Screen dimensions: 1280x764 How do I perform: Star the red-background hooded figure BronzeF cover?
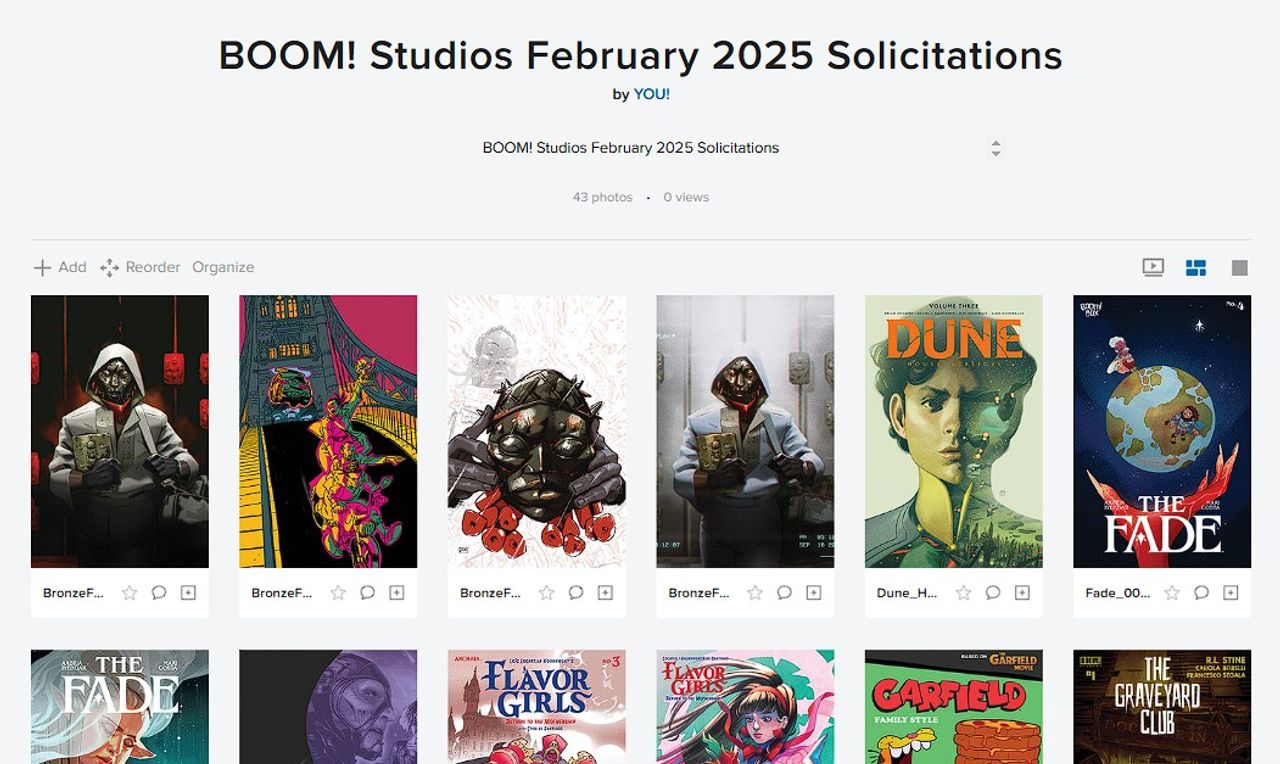click(129, 593)
